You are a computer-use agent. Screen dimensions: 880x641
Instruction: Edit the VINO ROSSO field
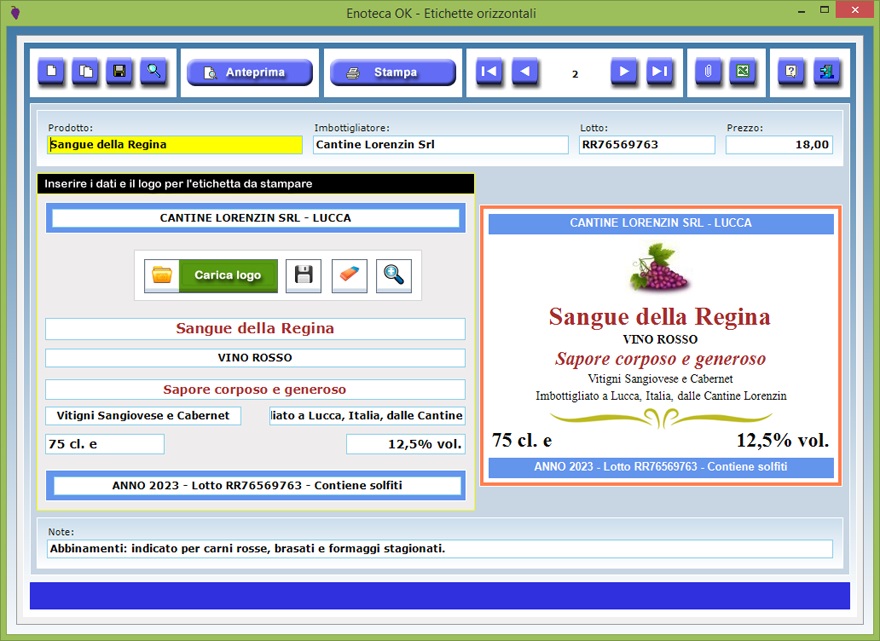point(255,358)
